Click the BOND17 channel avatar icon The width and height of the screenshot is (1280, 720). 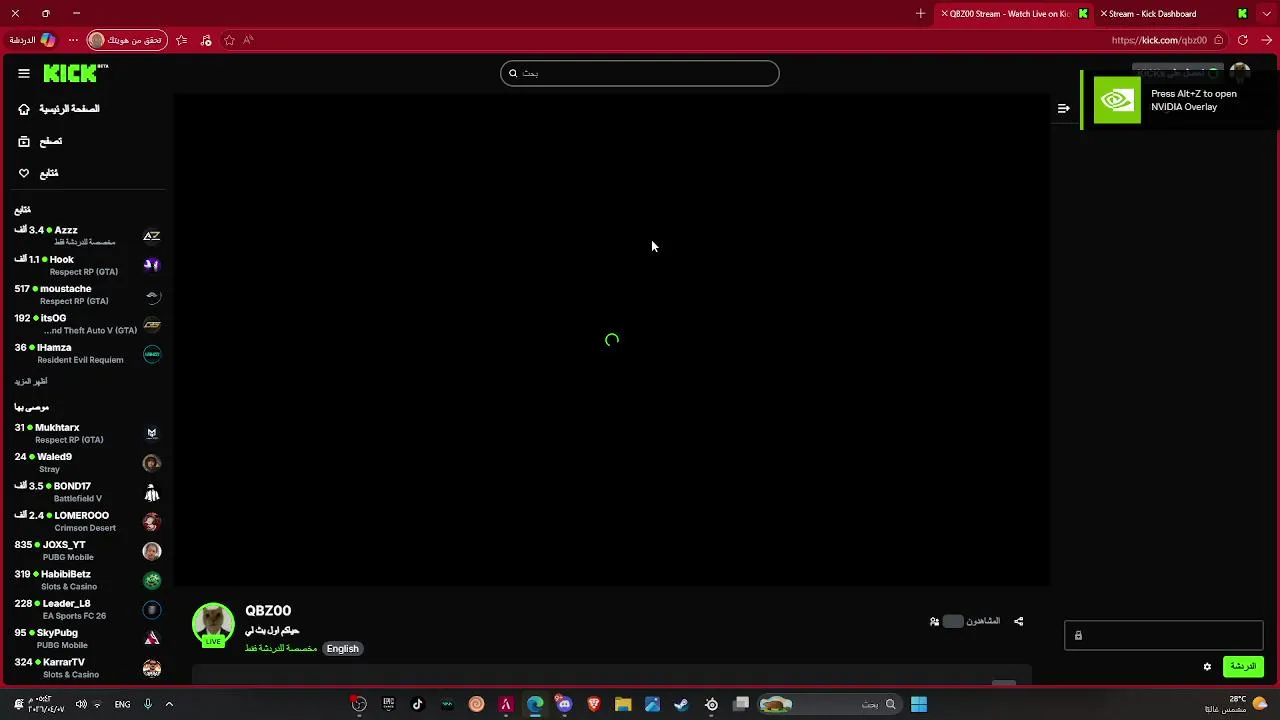click(x=152, y=493)
